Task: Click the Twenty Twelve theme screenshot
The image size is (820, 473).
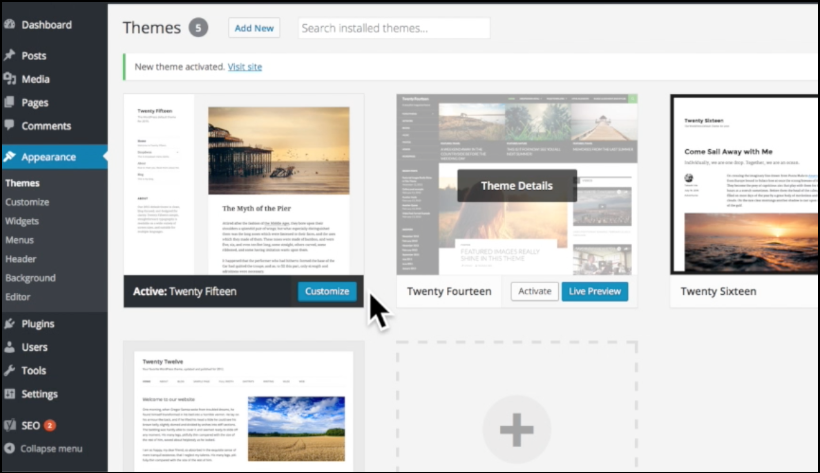Action: pos(244,407)
